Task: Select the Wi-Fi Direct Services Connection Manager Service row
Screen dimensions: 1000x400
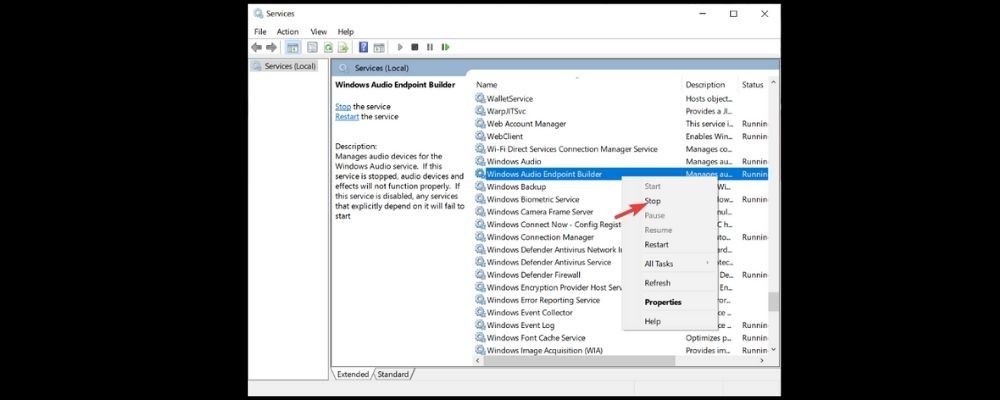Action: (x=621, y=149)
